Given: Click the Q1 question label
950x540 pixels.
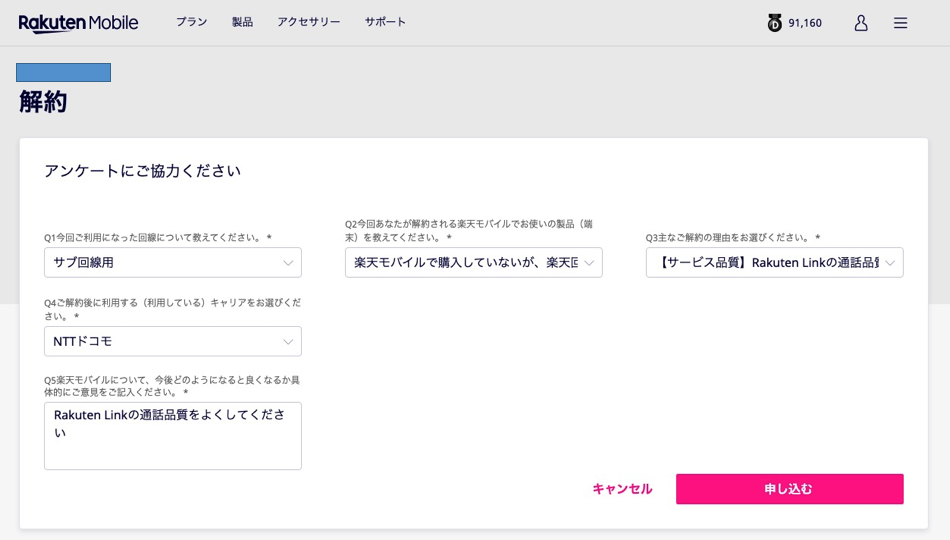Looking at the screenshot, I should click(158, 238).
